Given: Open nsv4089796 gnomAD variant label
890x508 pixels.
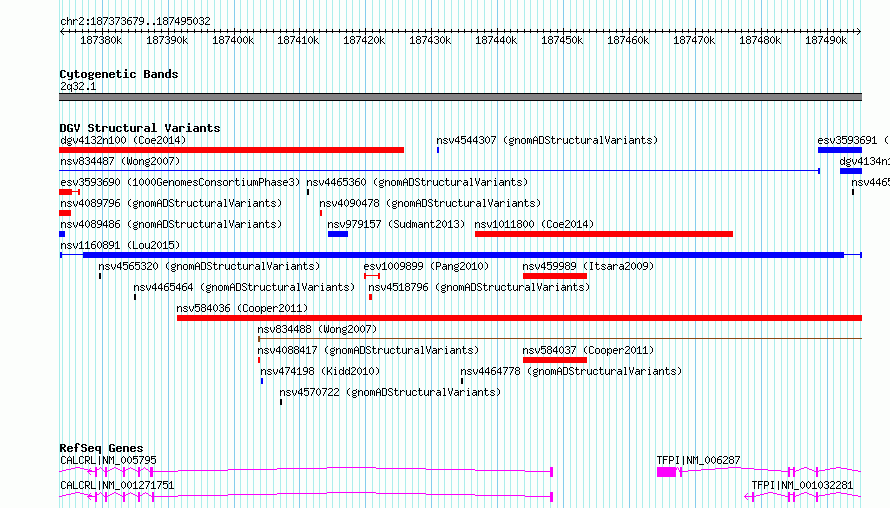Looking at the screenshot, I should (171, 203).
